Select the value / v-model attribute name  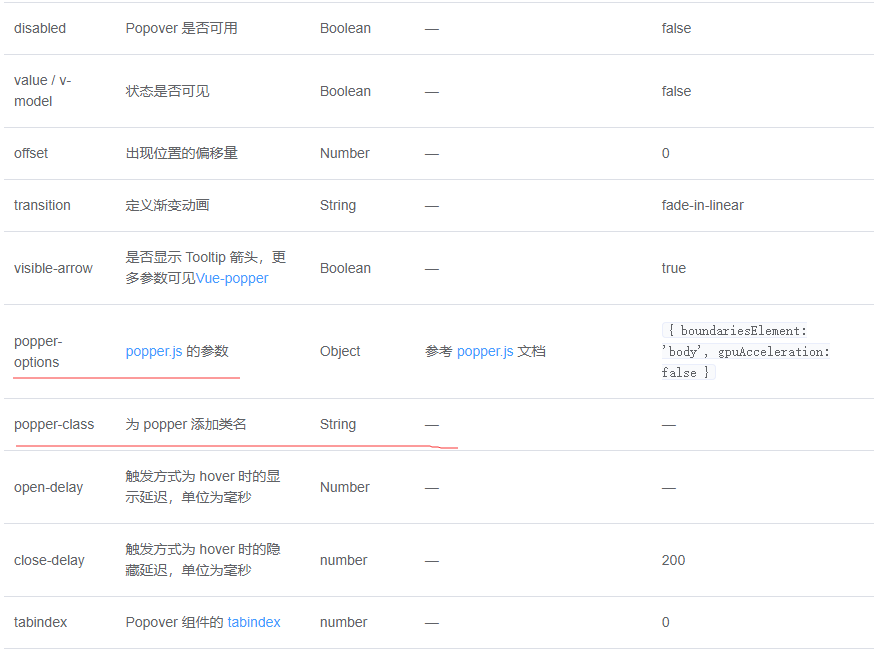[x=41, y=91]
